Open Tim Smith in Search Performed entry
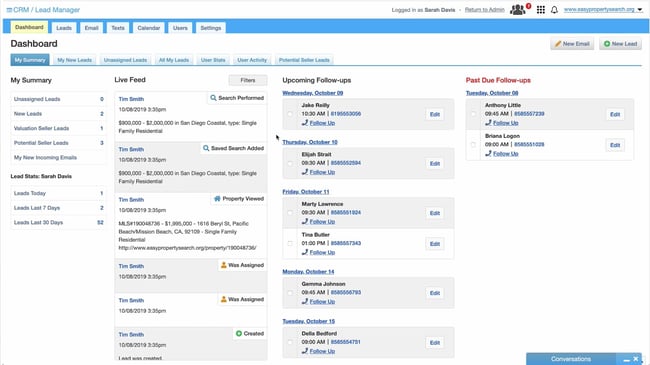The image size is (650, 365). [x=131, y=99]
